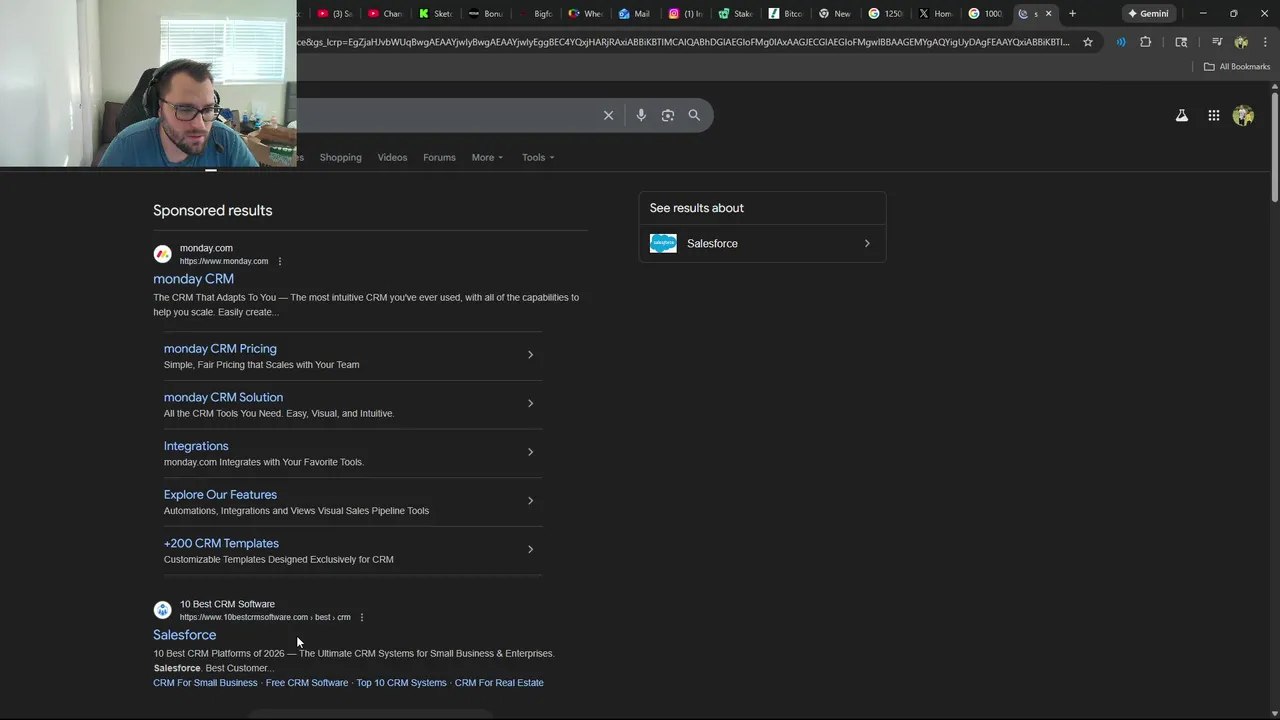This screenshot has height=720, width=1280.
Task: Open the monday CRM ad headline
Action: click(193, 279)
